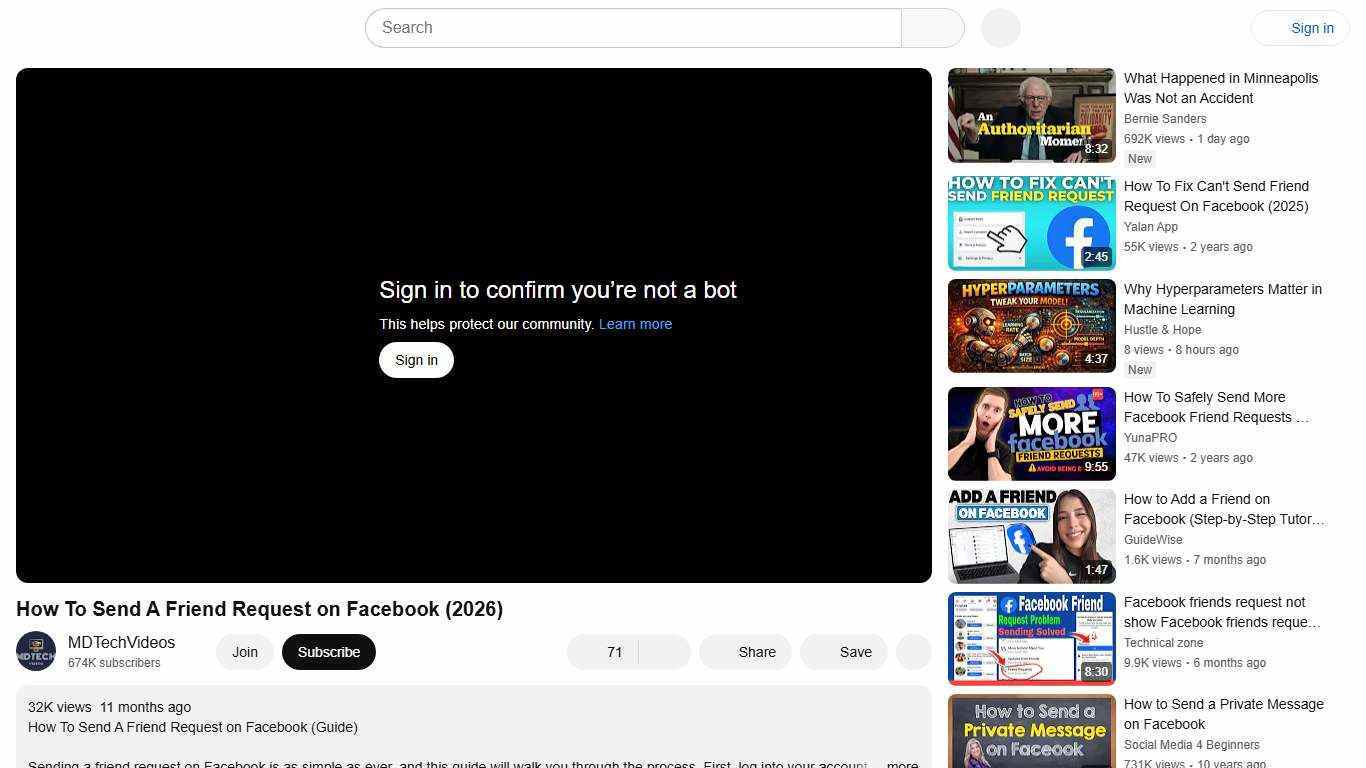
Task: Click the search magnifier icon
Action: click(931, 27)
